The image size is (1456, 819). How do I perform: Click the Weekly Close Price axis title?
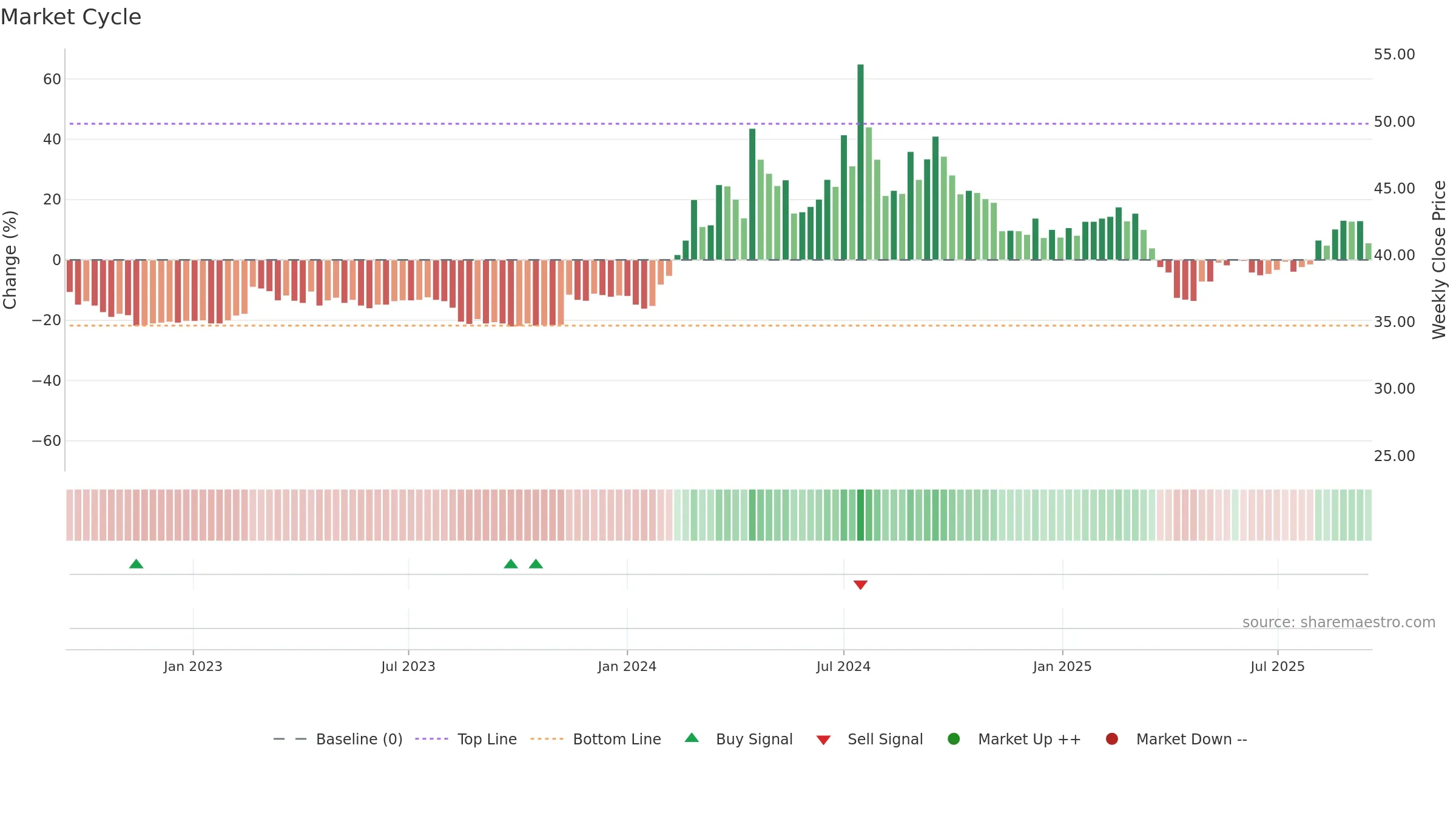[1439, 260]
